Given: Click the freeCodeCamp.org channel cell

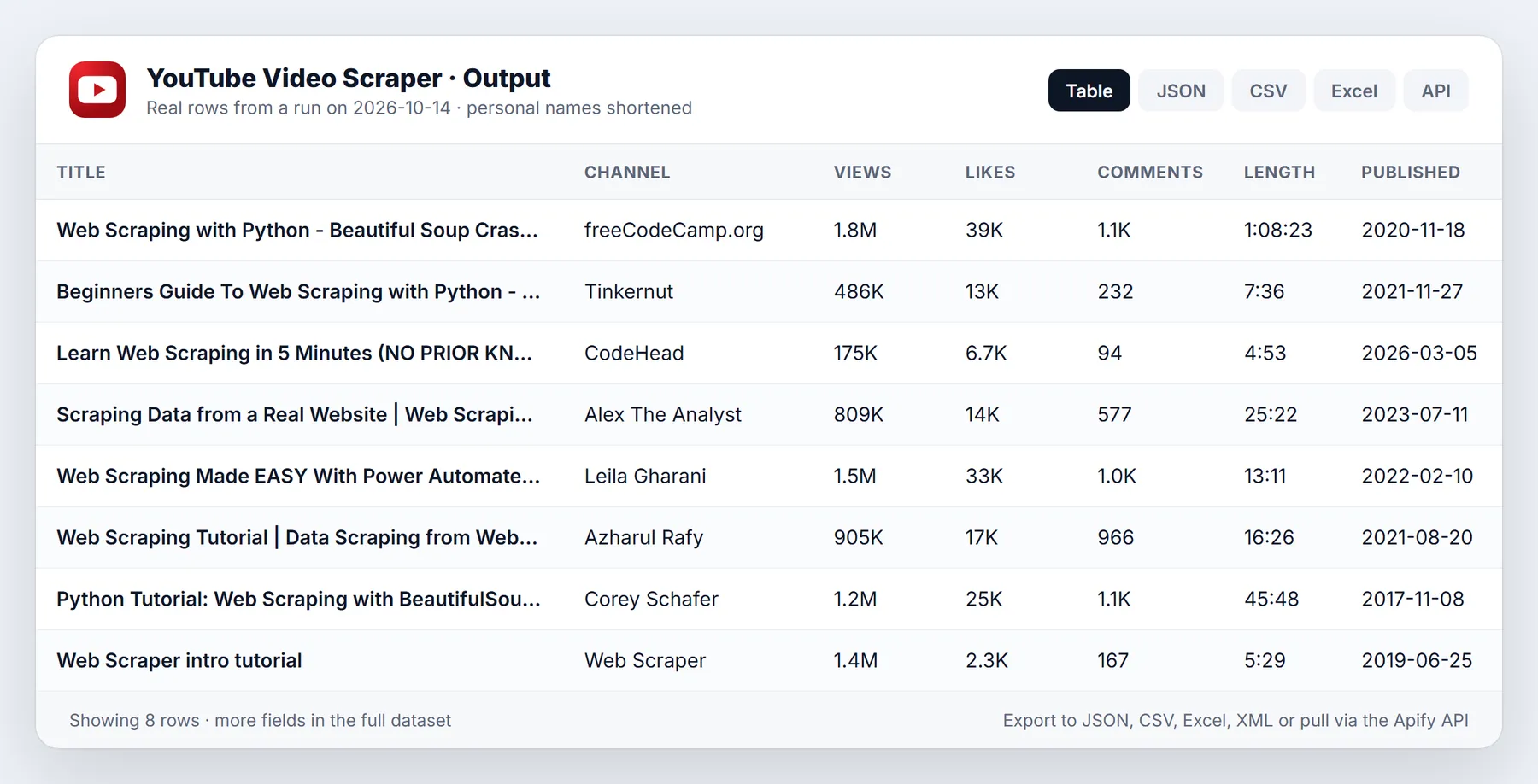Looking at the screenshot, I should point(674,231).
